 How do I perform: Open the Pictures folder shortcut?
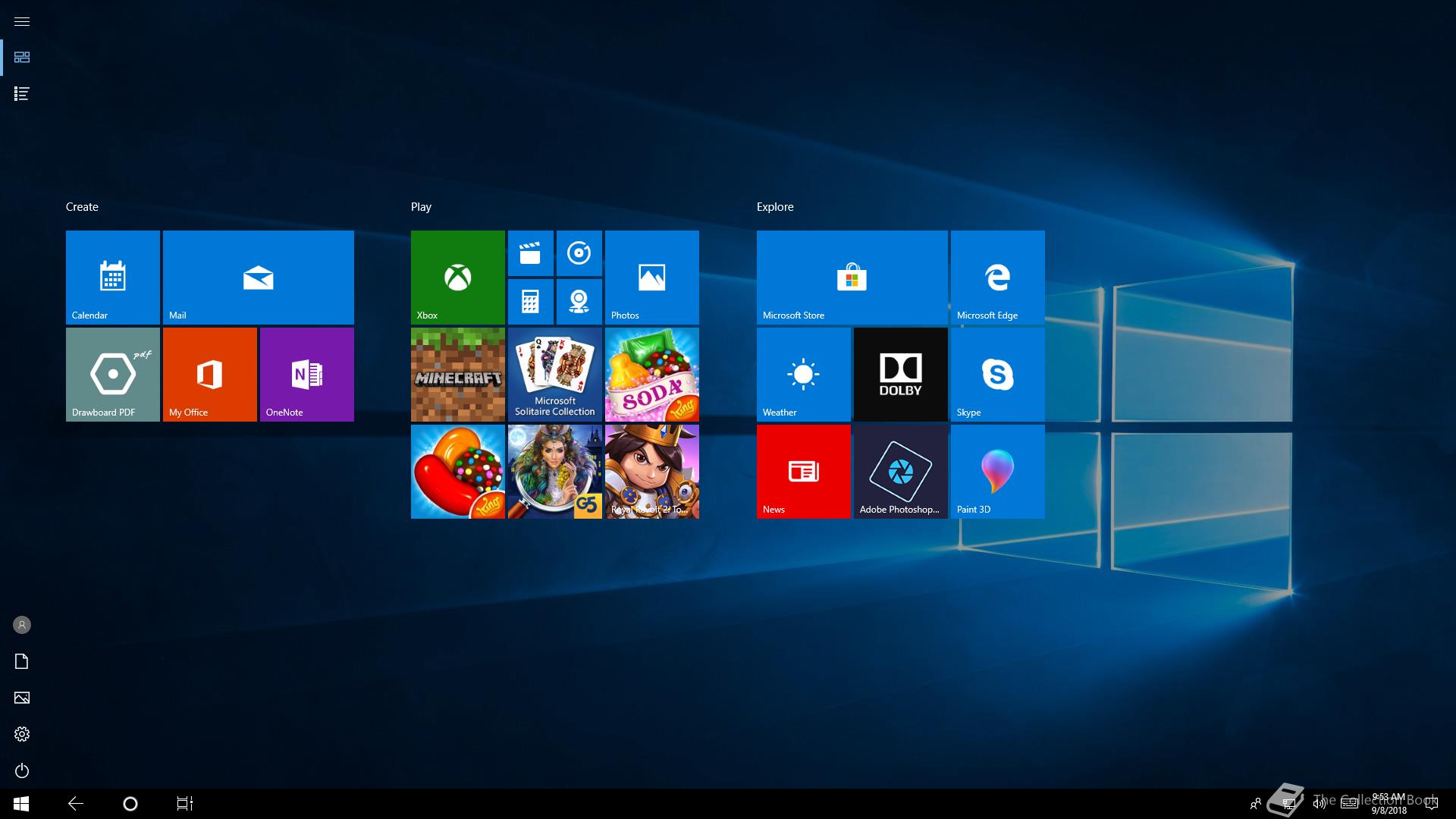coord(22,698)
